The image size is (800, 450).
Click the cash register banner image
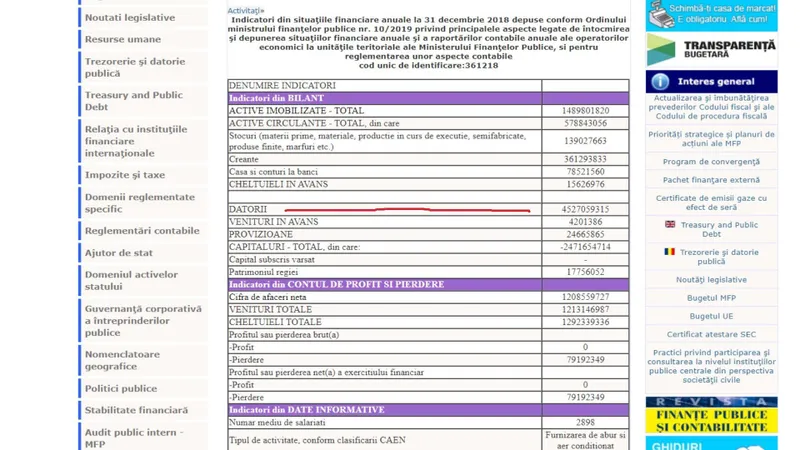[712, 15]
